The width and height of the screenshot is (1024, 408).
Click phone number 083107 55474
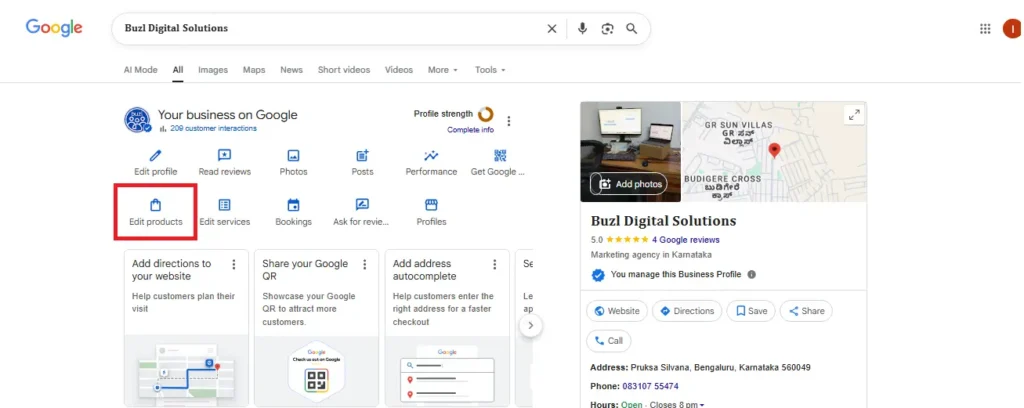649,386
